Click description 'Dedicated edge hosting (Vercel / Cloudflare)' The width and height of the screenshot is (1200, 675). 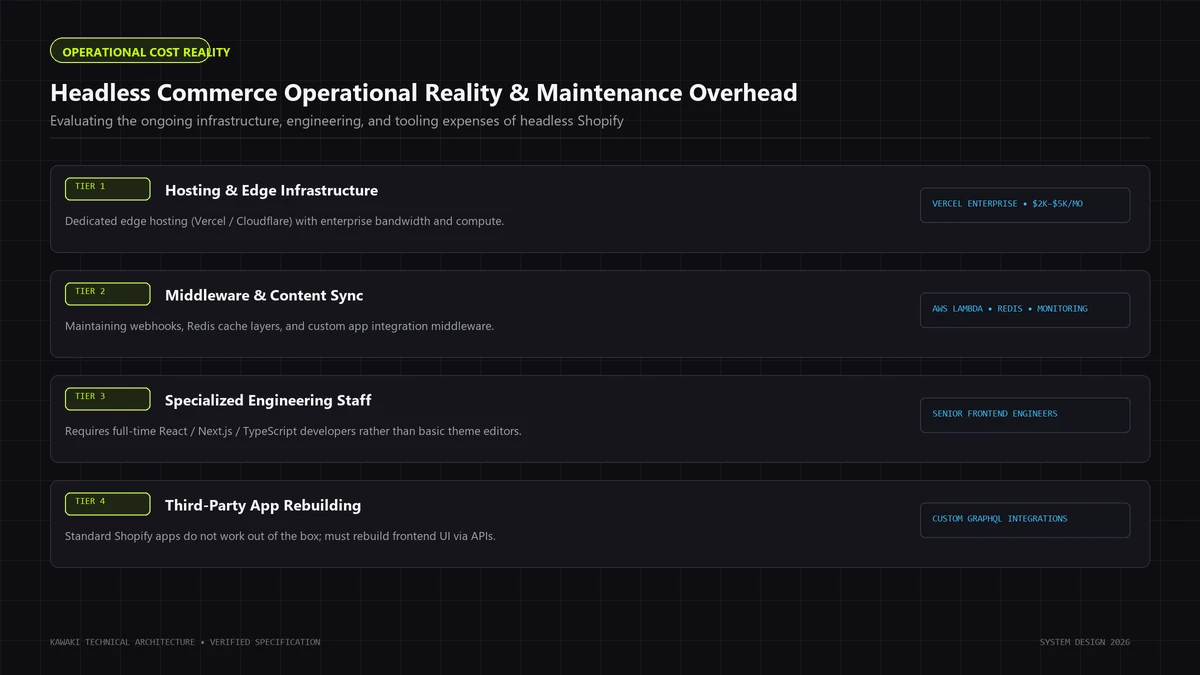pos(284,221)
